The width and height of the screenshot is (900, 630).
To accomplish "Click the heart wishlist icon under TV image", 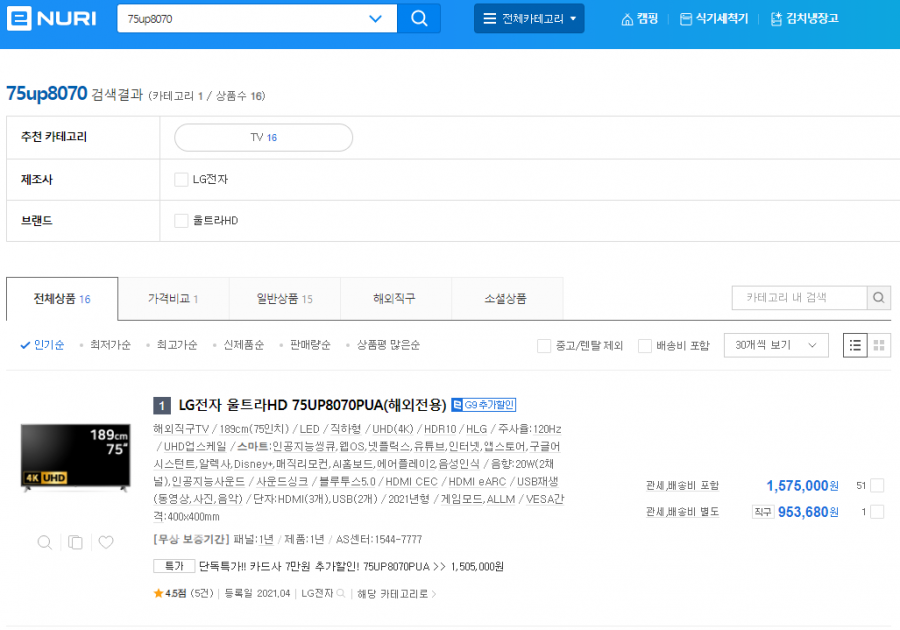I will tap(106, 542).
